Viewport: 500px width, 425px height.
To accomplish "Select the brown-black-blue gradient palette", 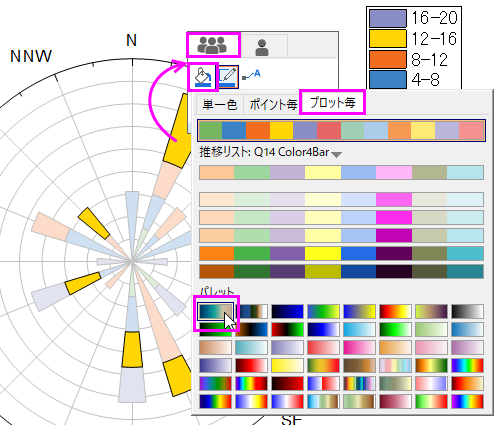I will tap(251, 329).
